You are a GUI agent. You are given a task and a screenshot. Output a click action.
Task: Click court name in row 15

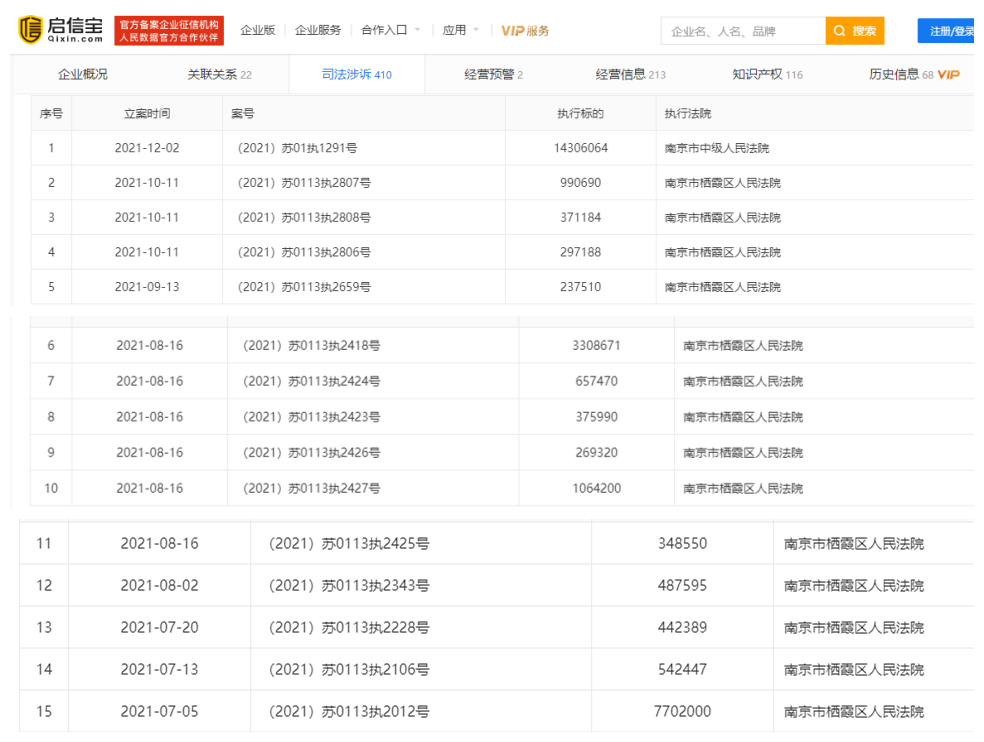(x=854, y=712)
